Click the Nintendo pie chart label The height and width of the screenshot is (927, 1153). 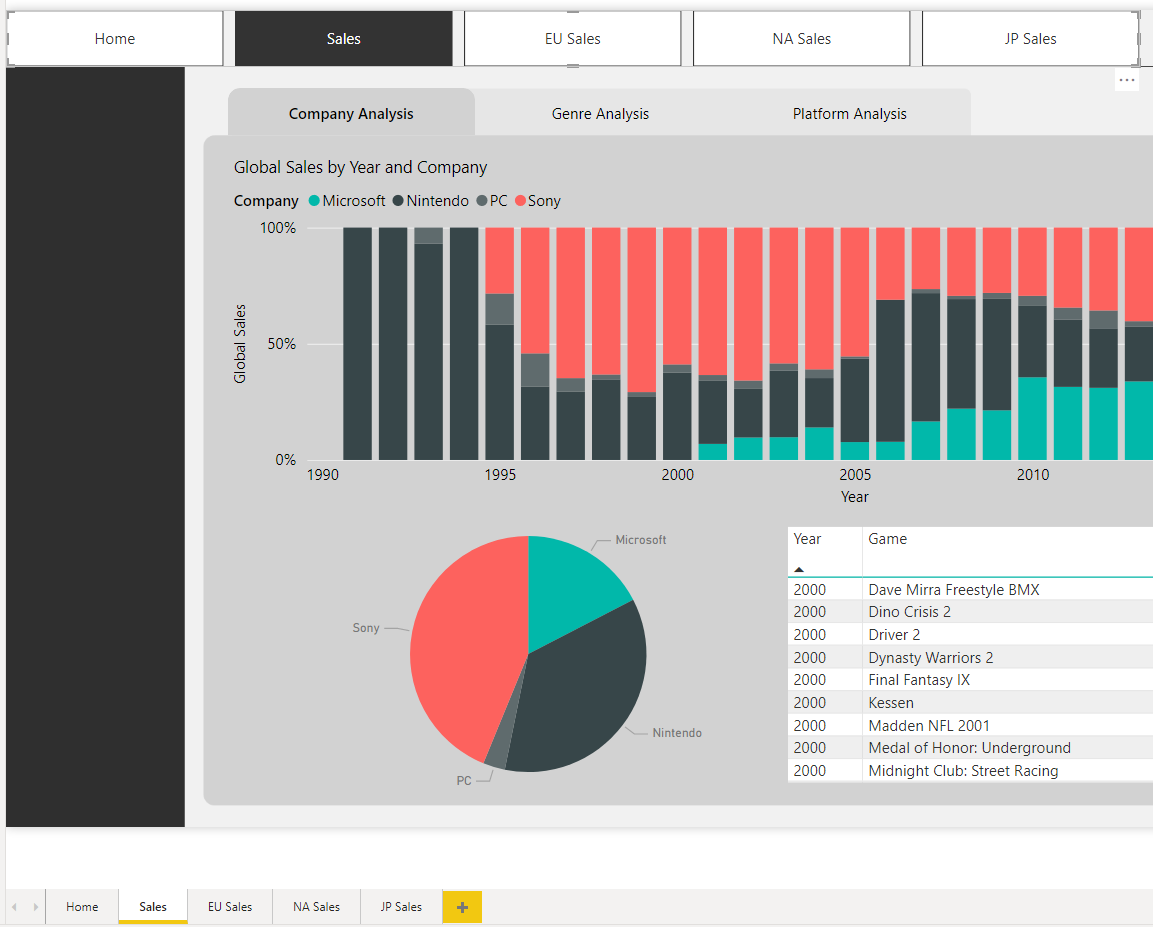pos(677,733)
